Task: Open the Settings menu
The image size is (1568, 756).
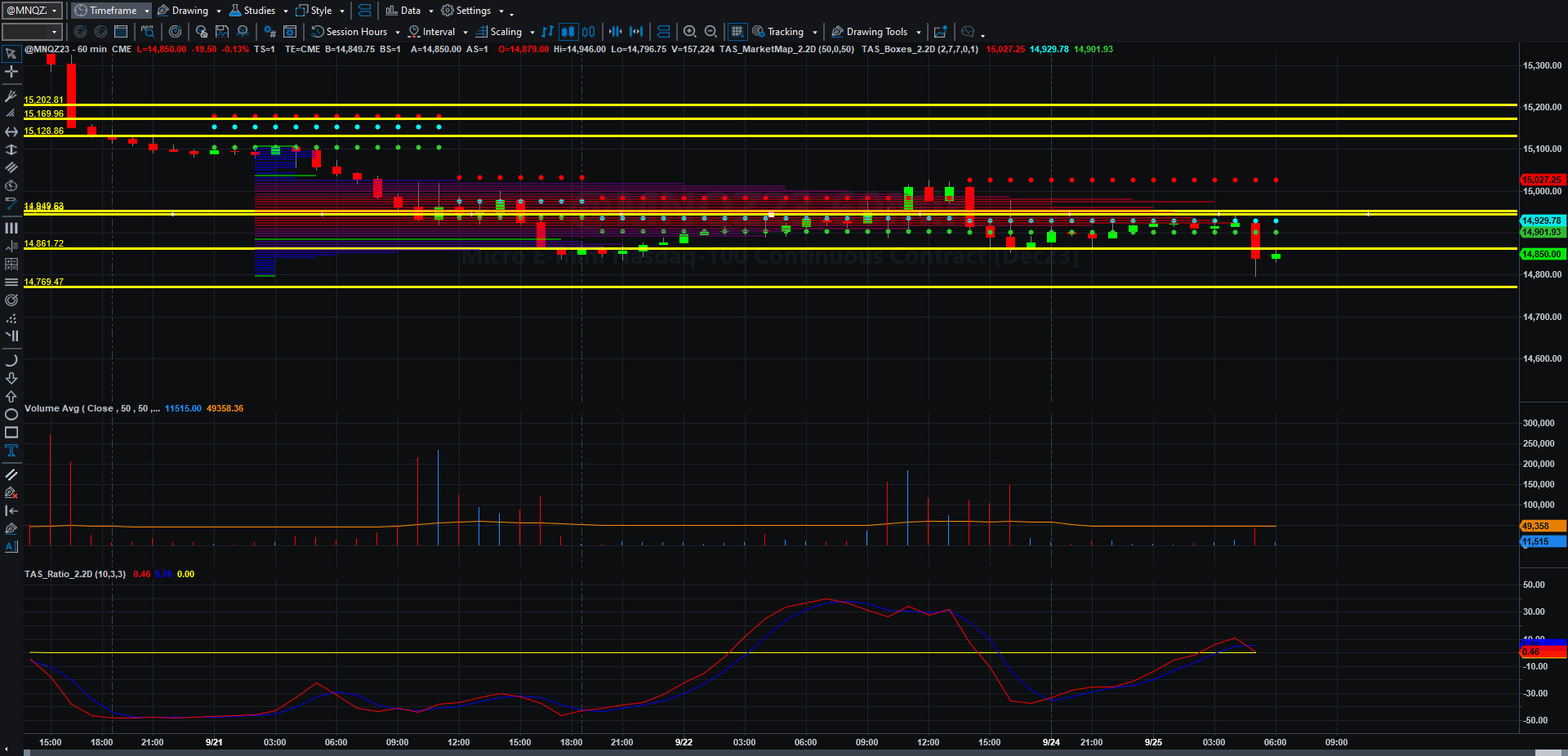Action: pyautogui.click(x=472, y=11)
